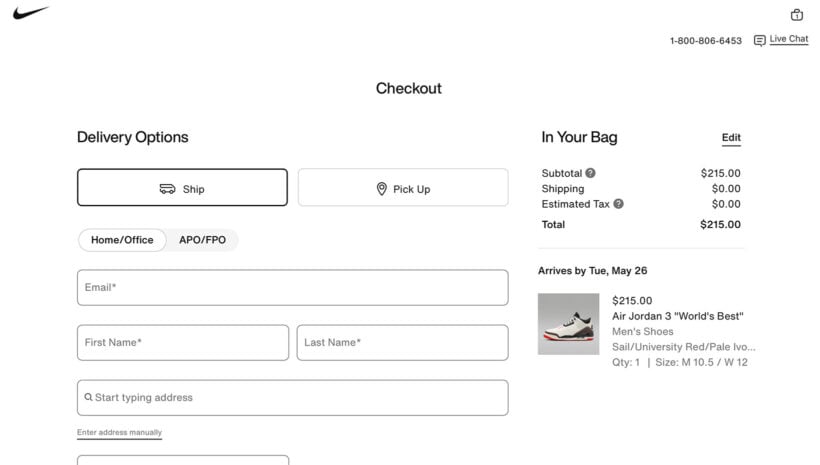The image size is (820, 465).
Task: Click the Qty: 1 Size: M 10.5 / W 12 line
Action: click(680, 362)
